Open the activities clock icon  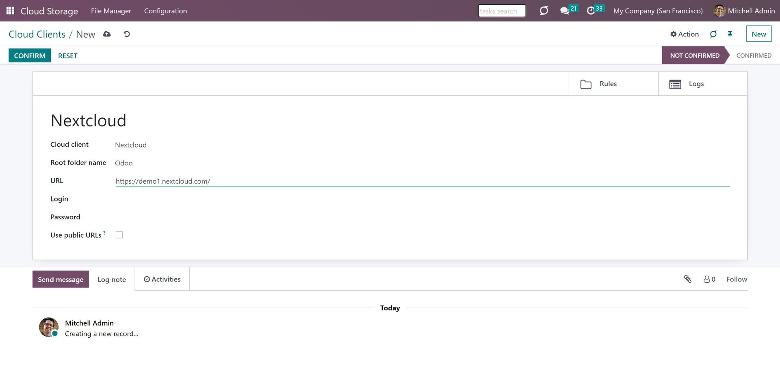590,11
